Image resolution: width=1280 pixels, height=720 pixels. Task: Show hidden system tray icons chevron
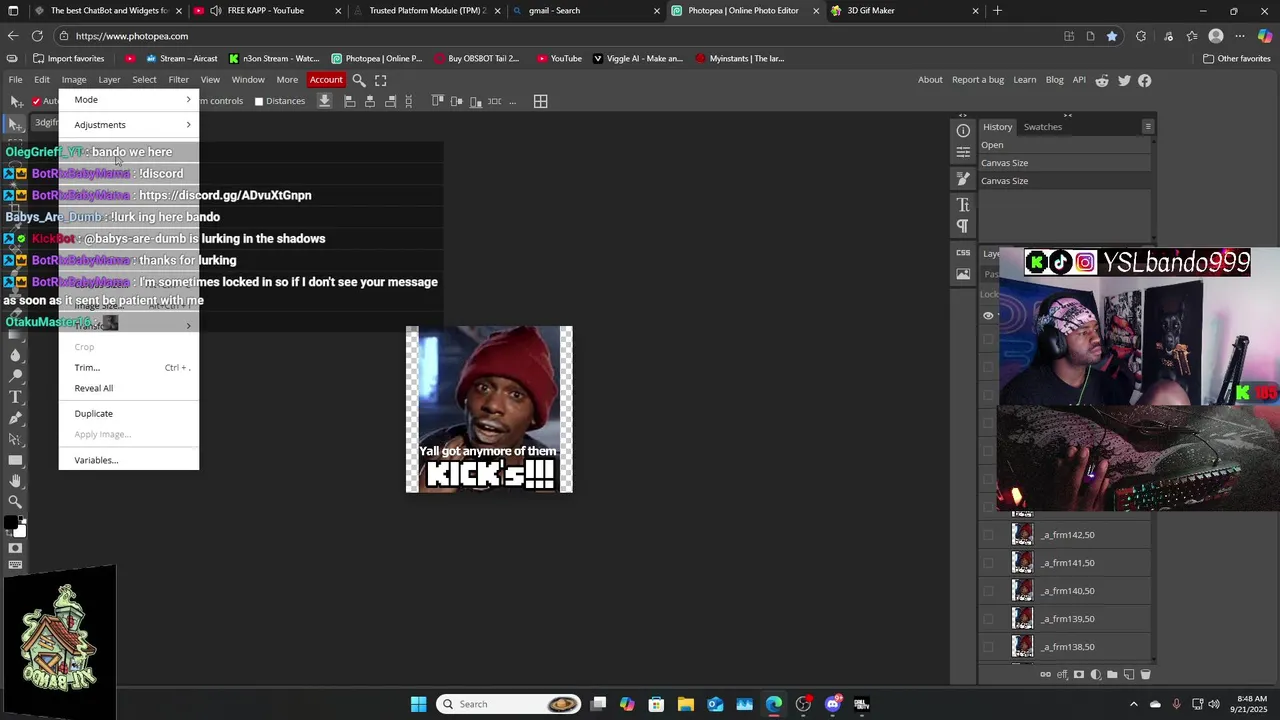click(1133, 704)
